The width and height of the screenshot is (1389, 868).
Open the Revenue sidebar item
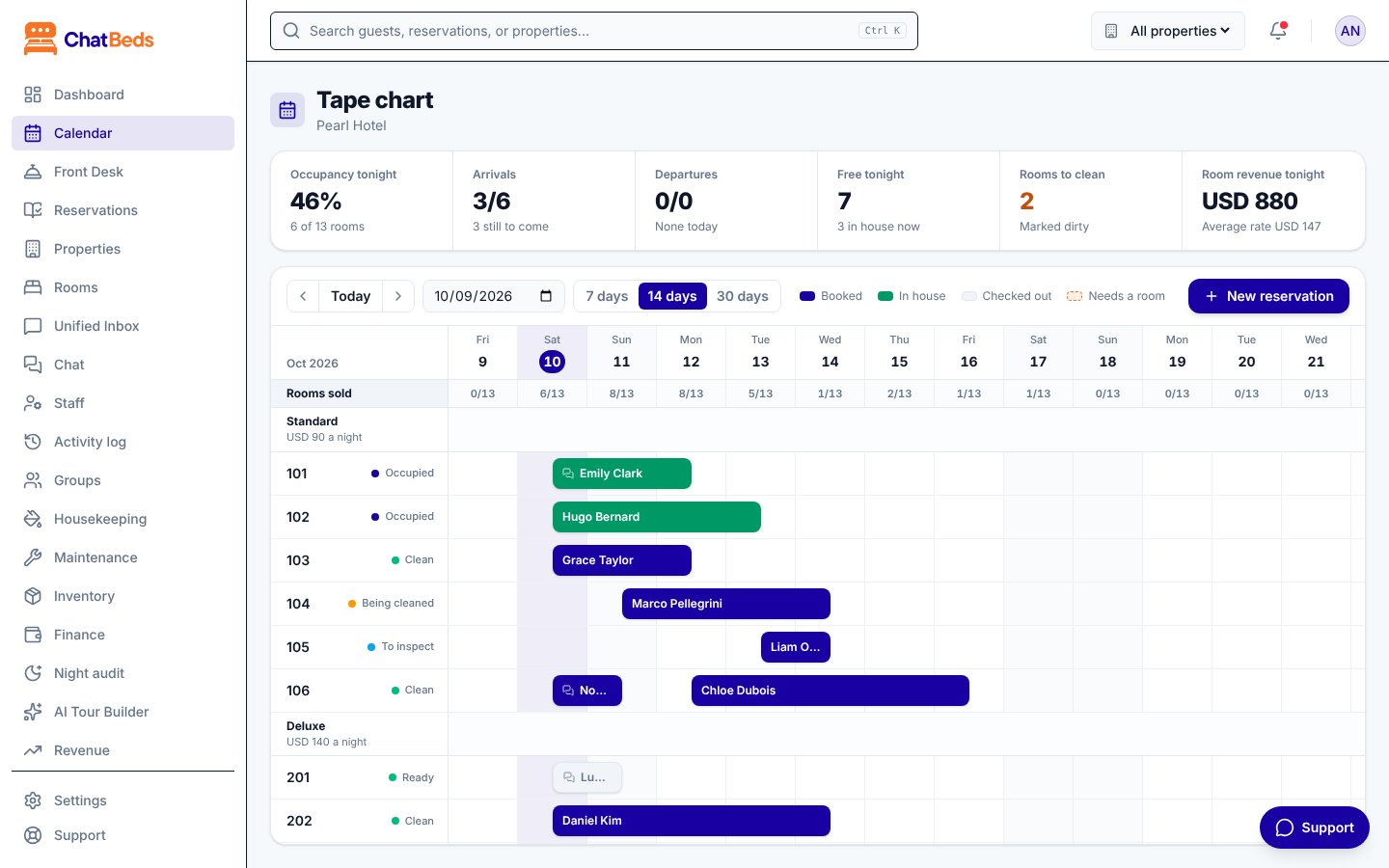[123, 750]
